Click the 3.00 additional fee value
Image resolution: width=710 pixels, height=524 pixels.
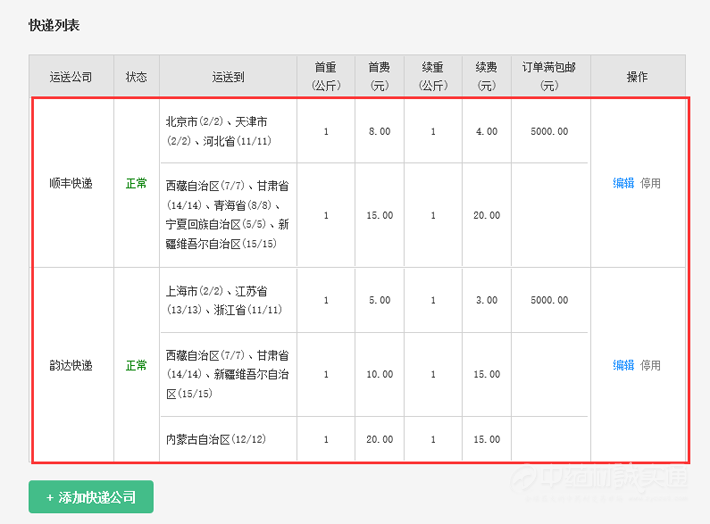coord(487,300)
